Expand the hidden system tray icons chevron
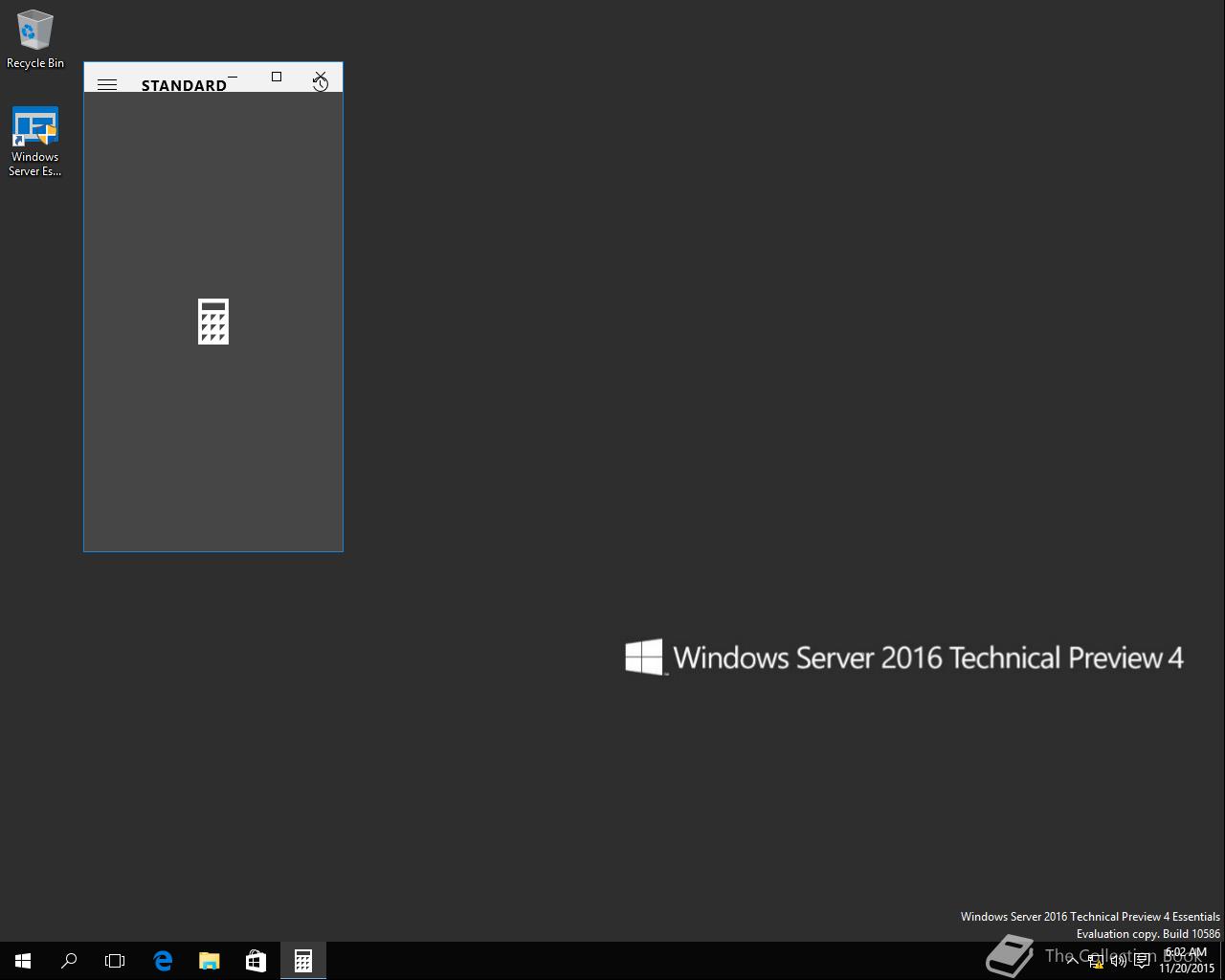 point(1072,961)
